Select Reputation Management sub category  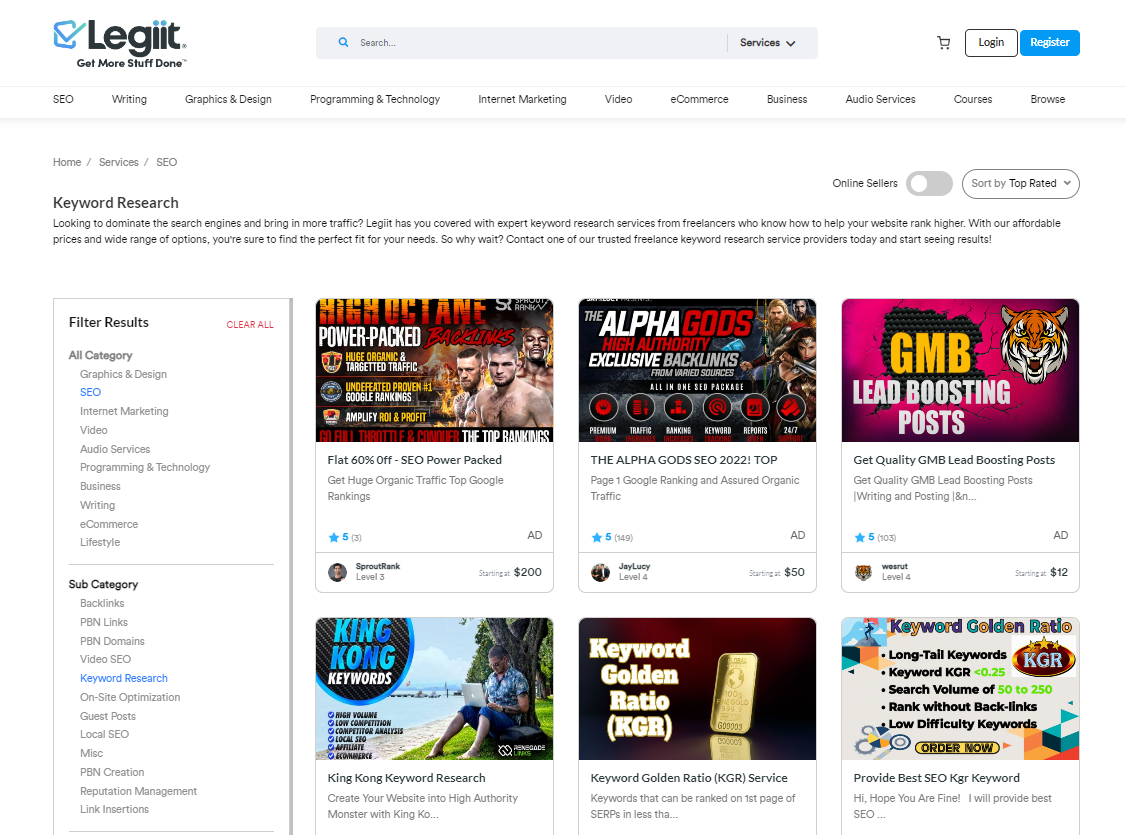[139, 791]
